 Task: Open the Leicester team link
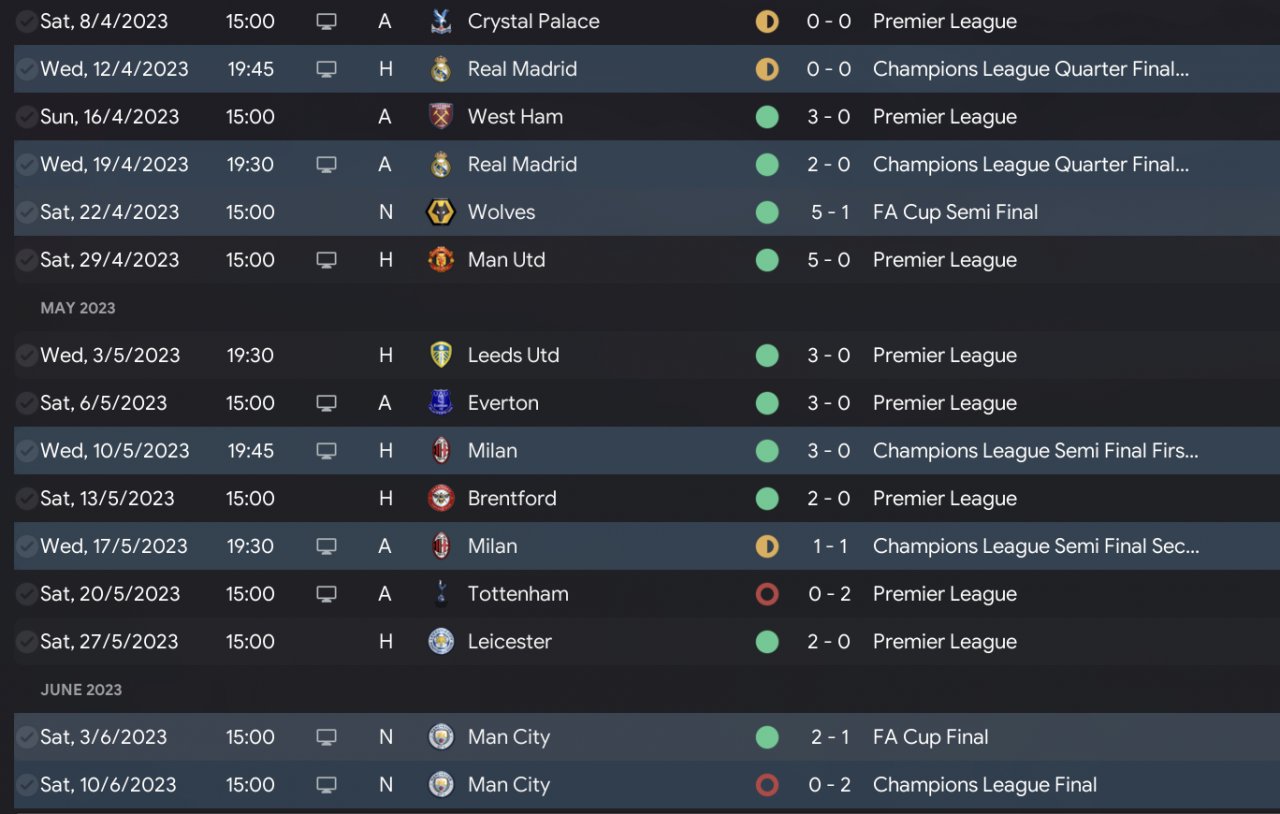click(510, 642)
